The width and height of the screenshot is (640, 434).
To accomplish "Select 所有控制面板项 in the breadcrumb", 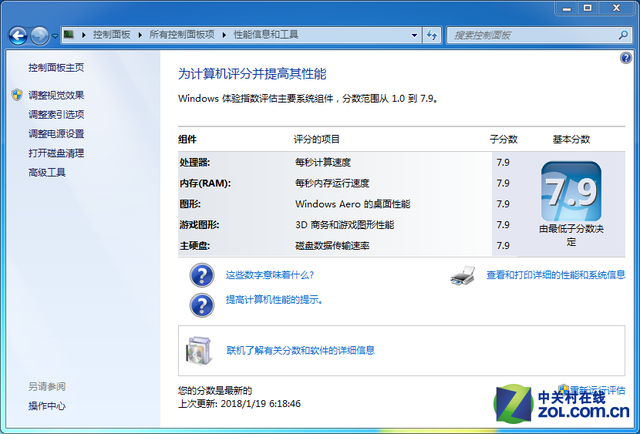I will (x=182, y=35).
